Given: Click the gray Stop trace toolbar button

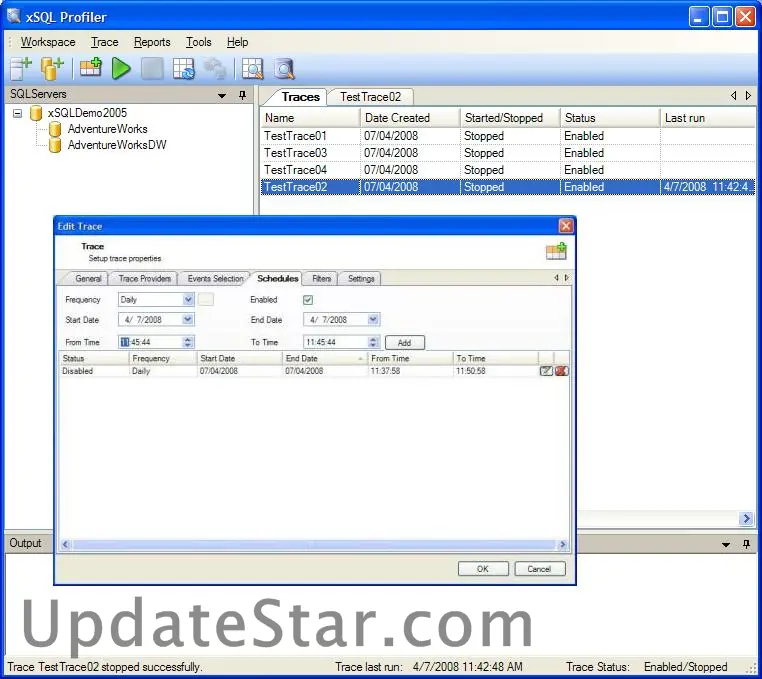Looking at the screenshot, I should tap(152, 69).
